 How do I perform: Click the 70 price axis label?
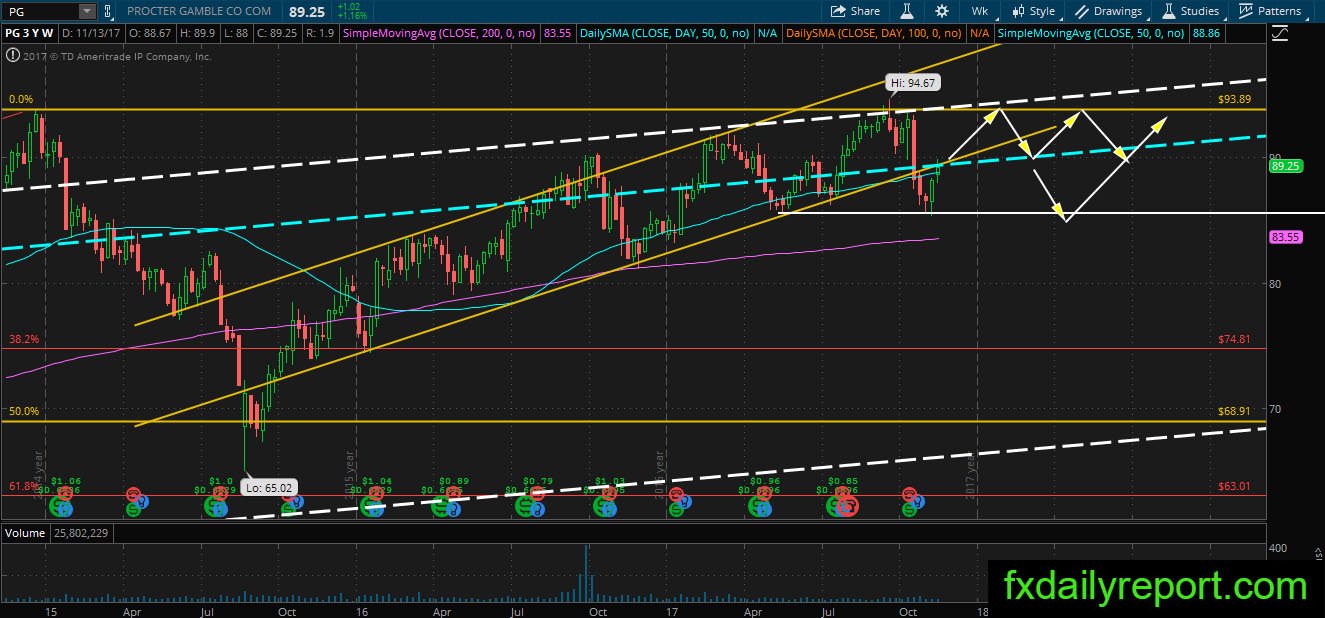click(1273, 410)
